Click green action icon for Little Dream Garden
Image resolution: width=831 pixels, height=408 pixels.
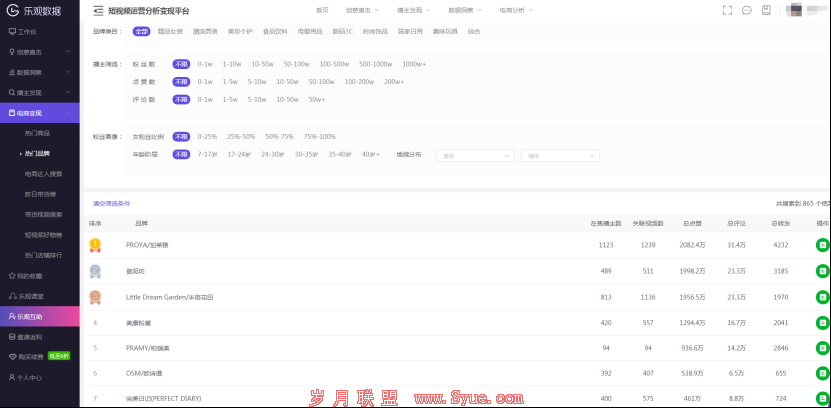point(822,297)
